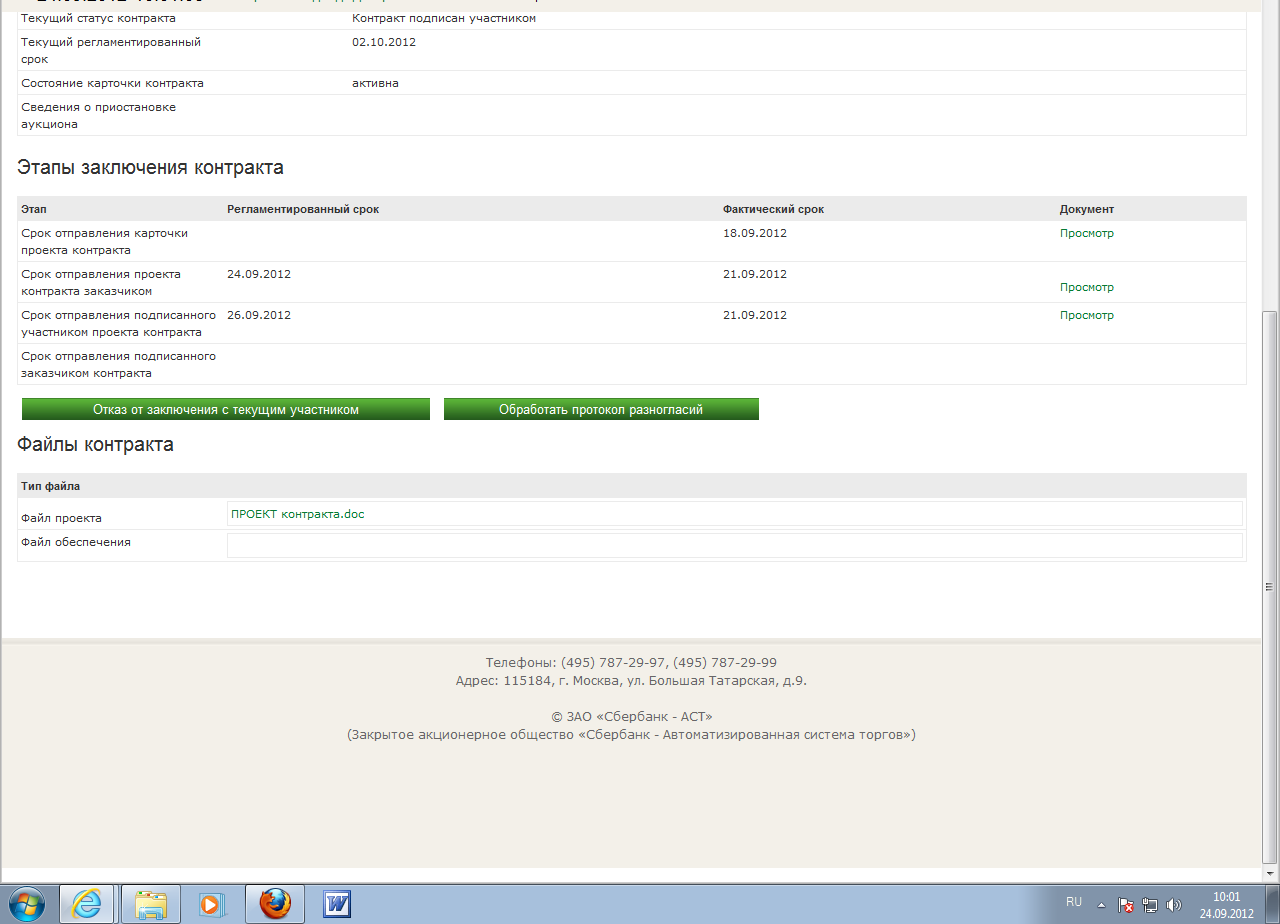The height and width of the screenshot is (924, 1280).
Task: Click the volume speaker tray icon
Action: (x=1173, y=905)
